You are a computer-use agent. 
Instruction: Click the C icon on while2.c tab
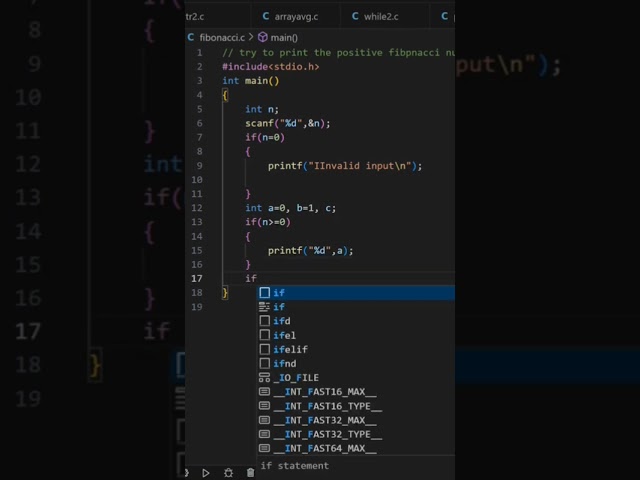coord(355,16)
